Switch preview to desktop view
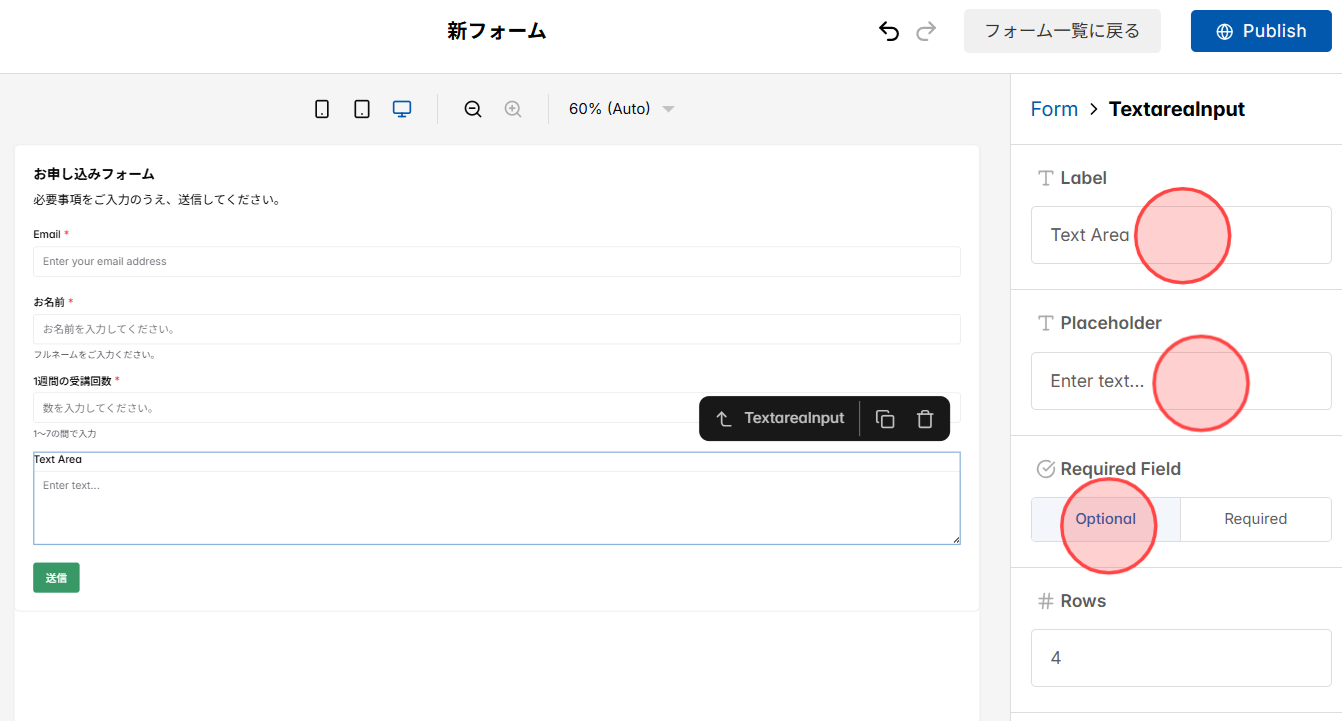The width and height of the screenshot is (1342, 721). (401, 108)
